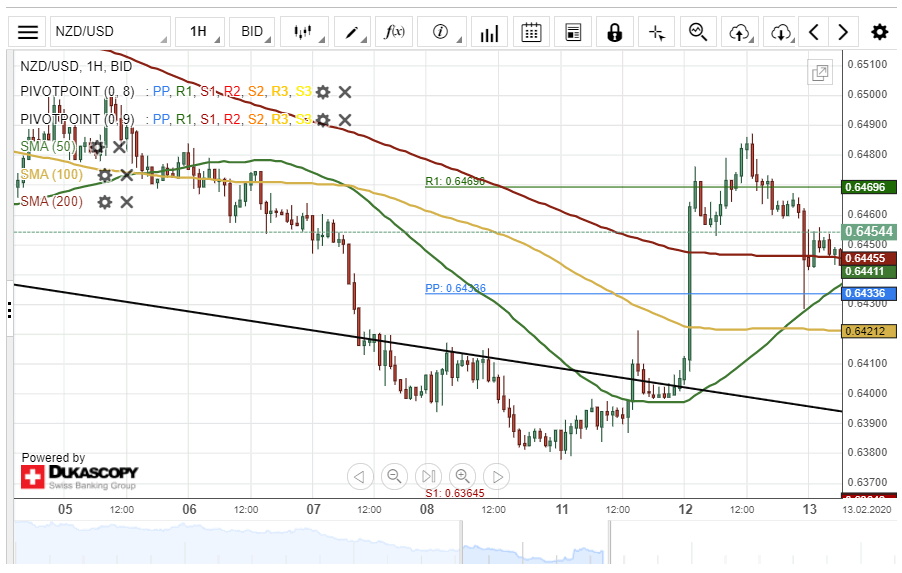Image resolution: width=902 pixels, height=573 pixels.
Task: Toggle the chart lock icon
Action: click(x=615, y=32)
